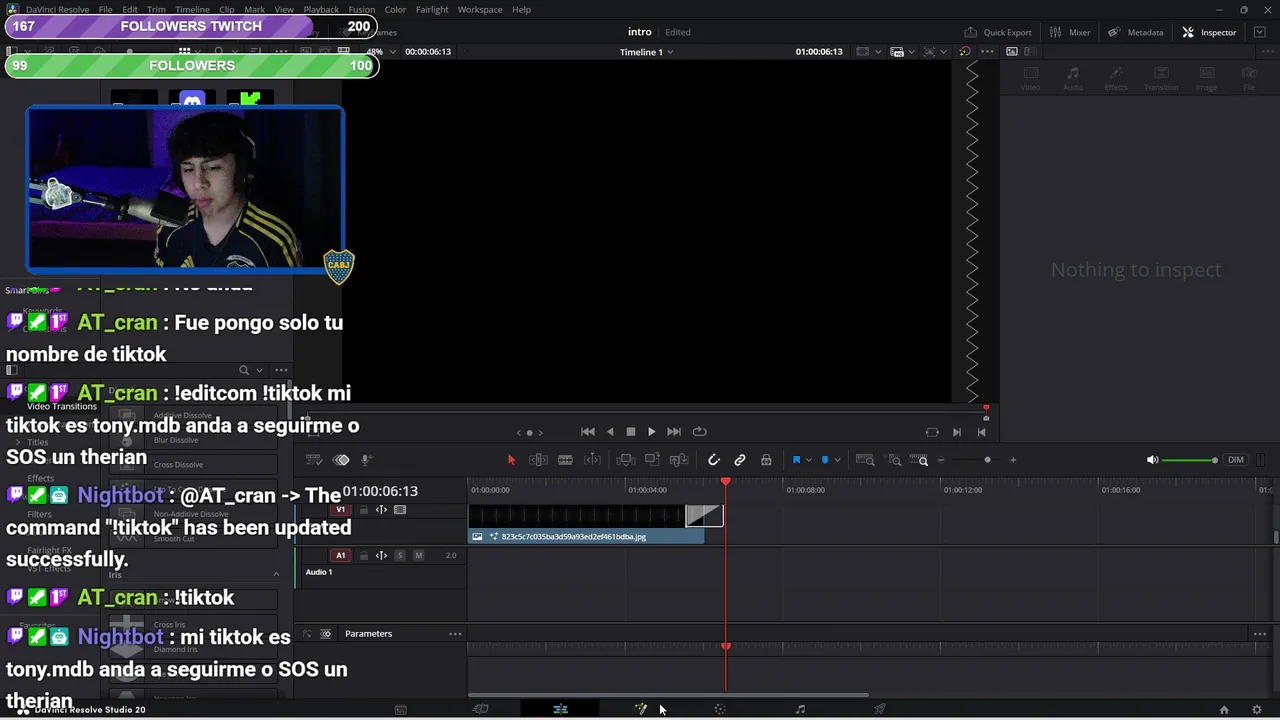Viewport: 1280px width, 720px height.
Task: Toggle the Inspector panel button
Action: click(x=1210, y=32)
